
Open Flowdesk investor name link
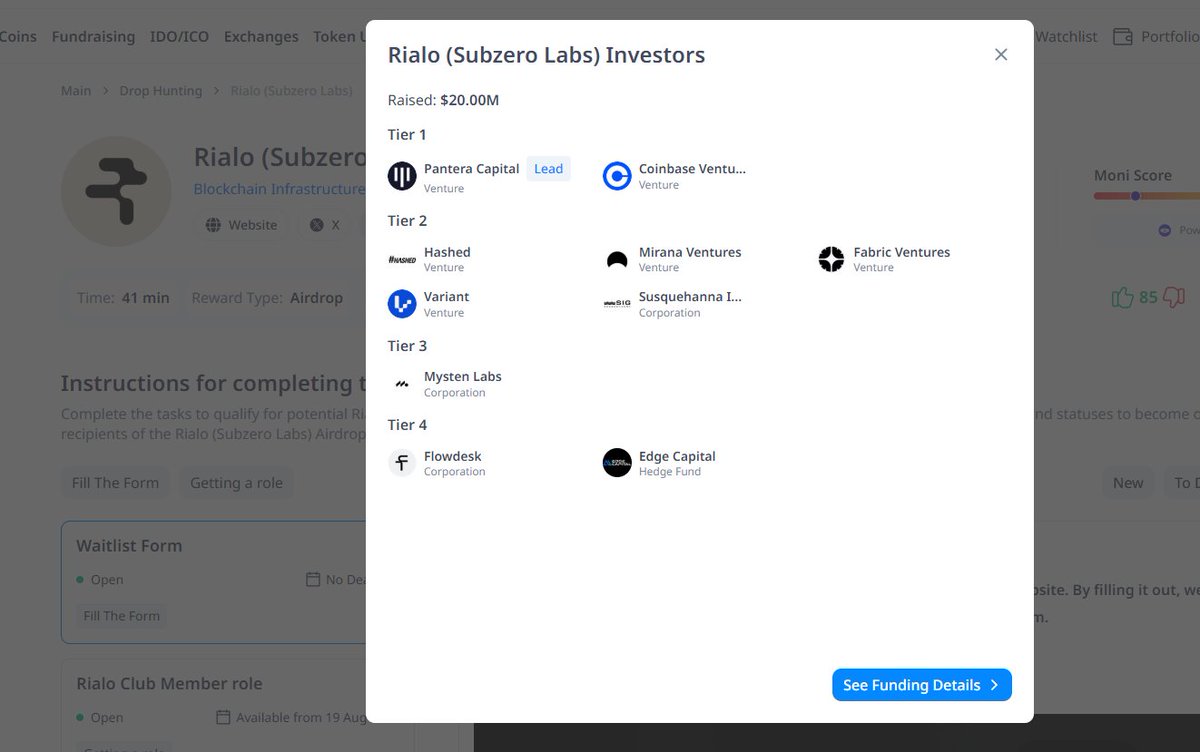point(453,456)
